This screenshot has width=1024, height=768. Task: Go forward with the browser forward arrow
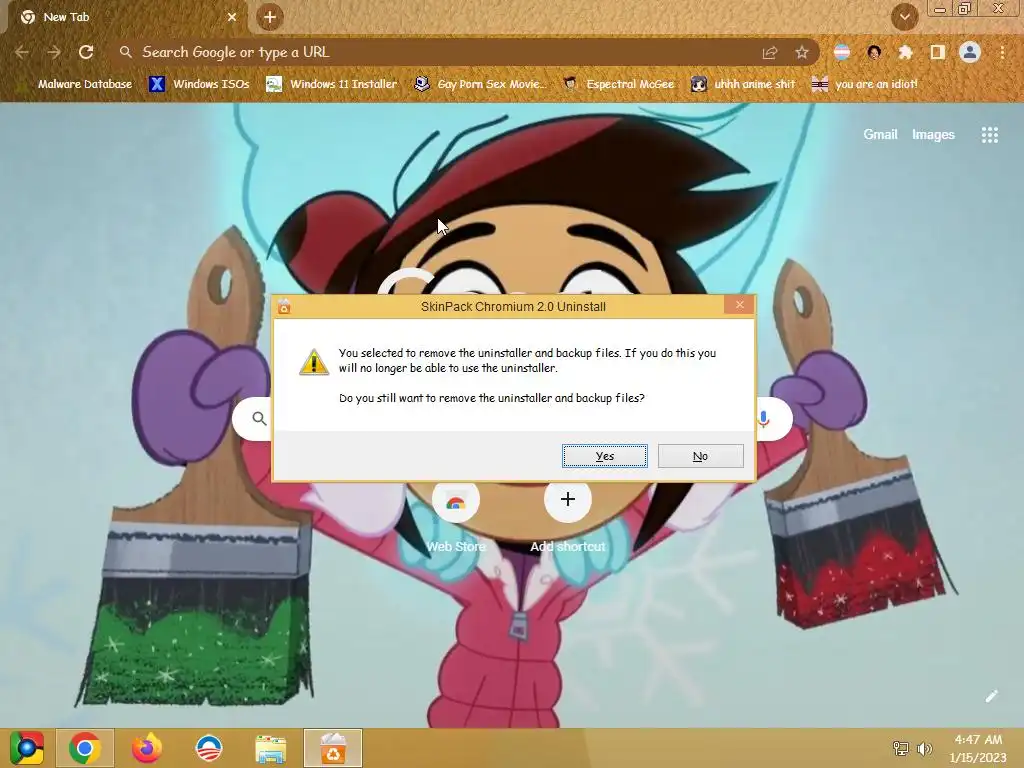54,52
